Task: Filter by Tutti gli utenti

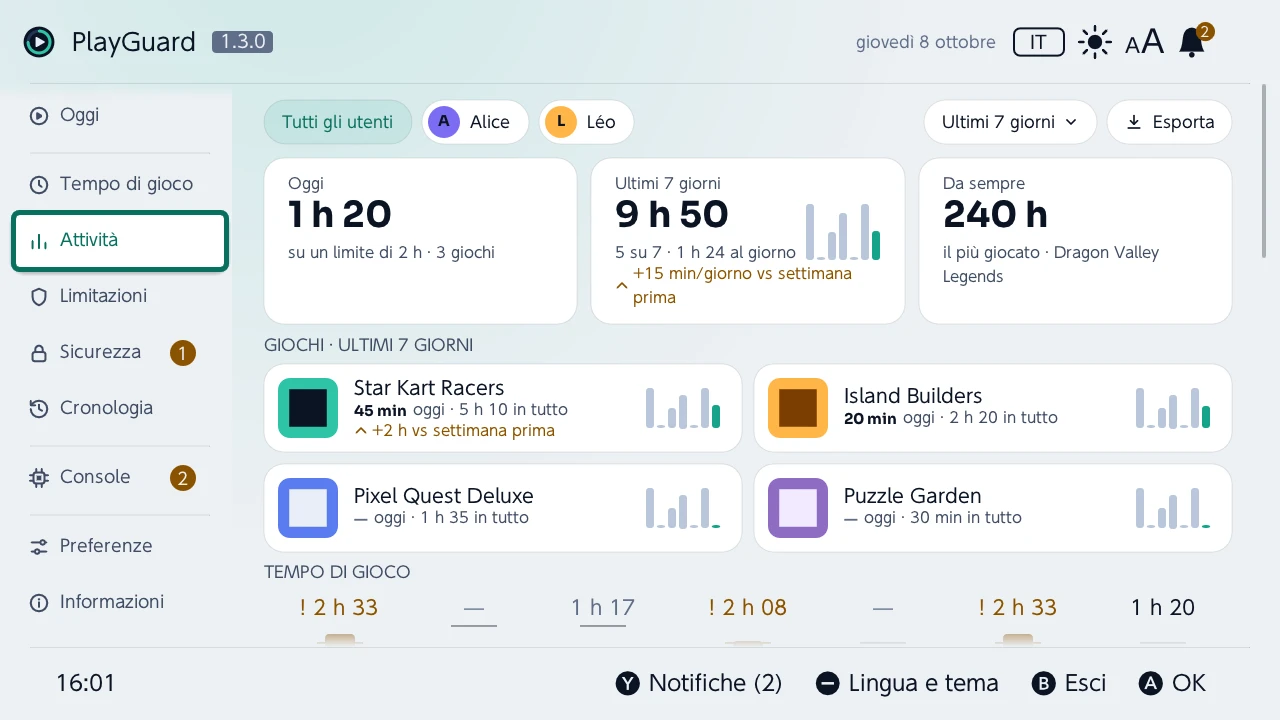Action: pyautogui.click(x=338, y=122)
